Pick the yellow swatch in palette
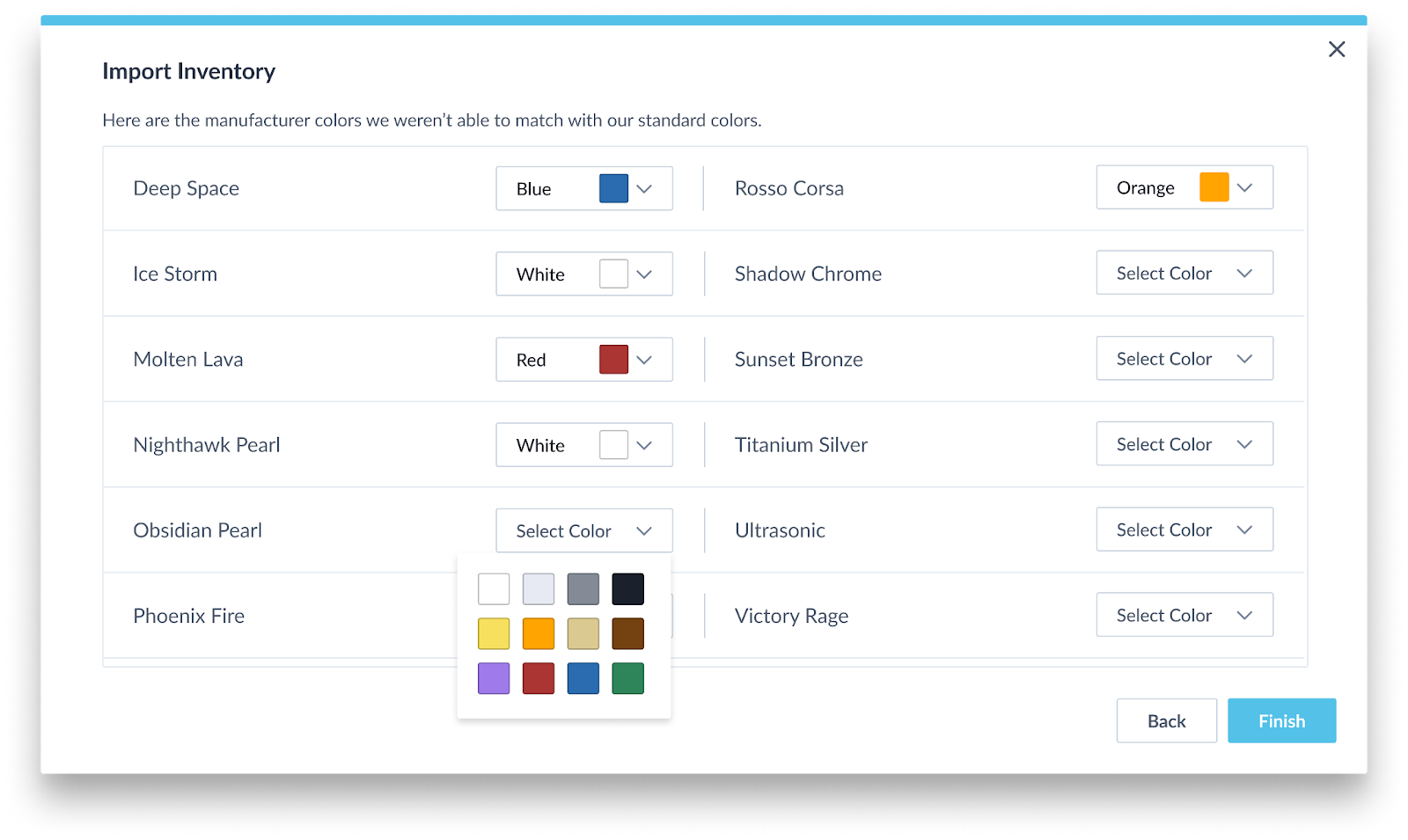This screenshot has height=840, width=1408. (x=494, y=633)
